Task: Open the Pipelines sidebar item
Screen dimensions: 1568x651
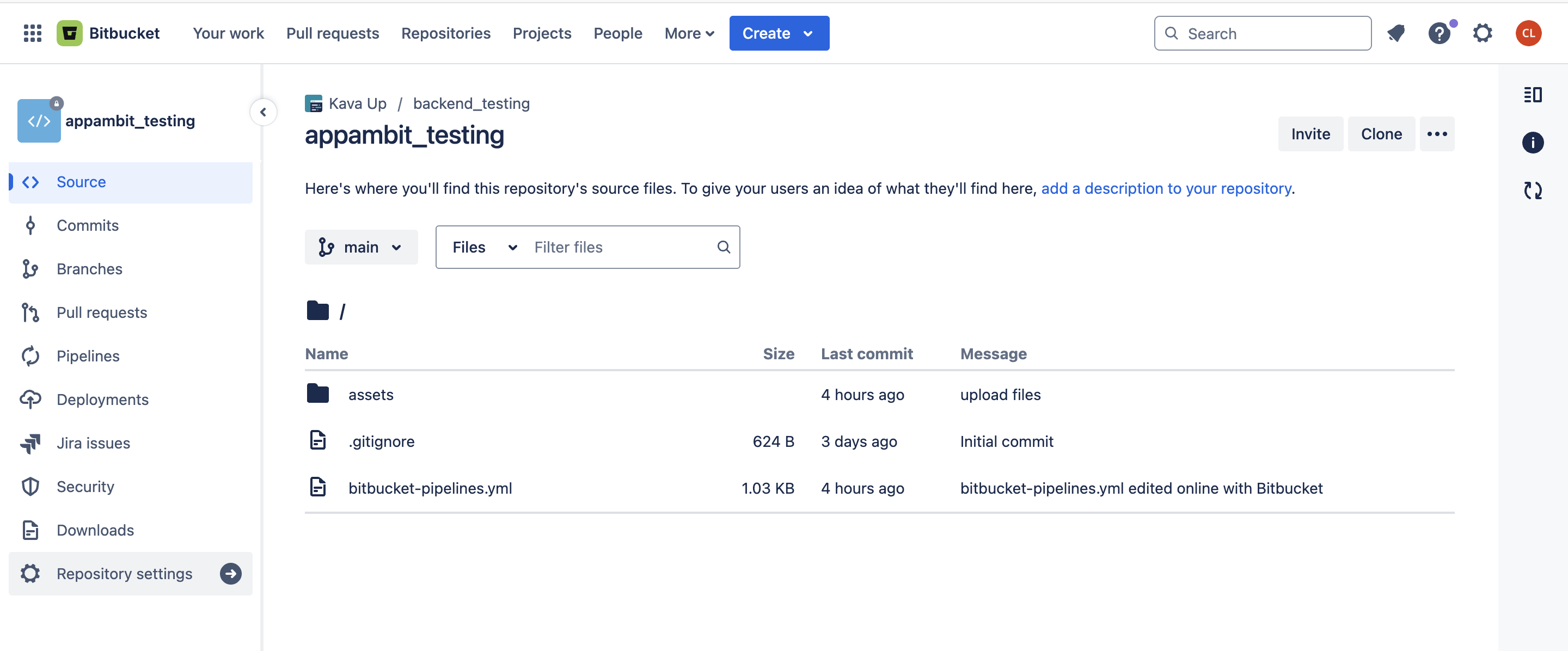Action: (x=88, y=356)
